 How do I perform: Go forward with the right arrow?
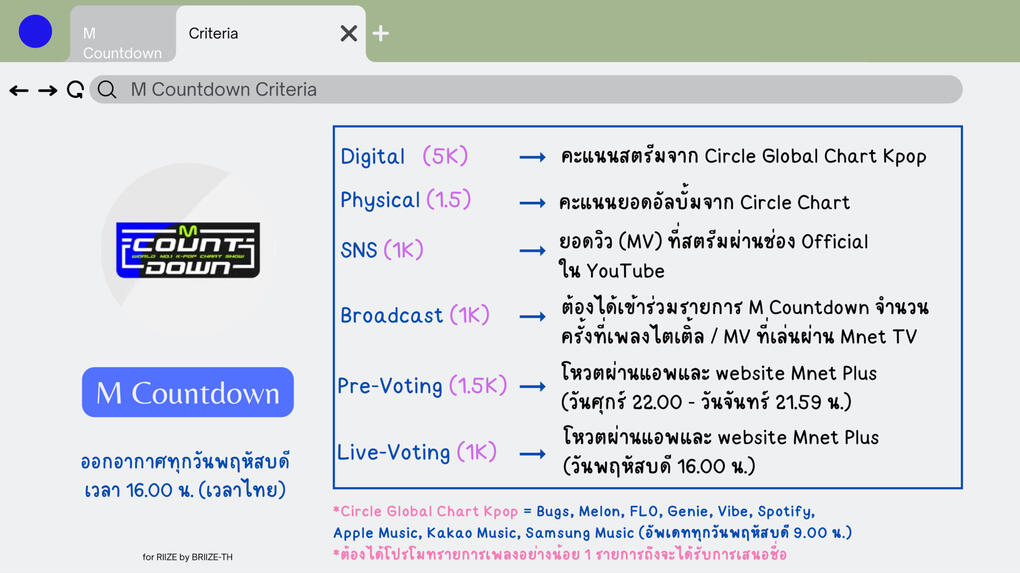point(47,90)
